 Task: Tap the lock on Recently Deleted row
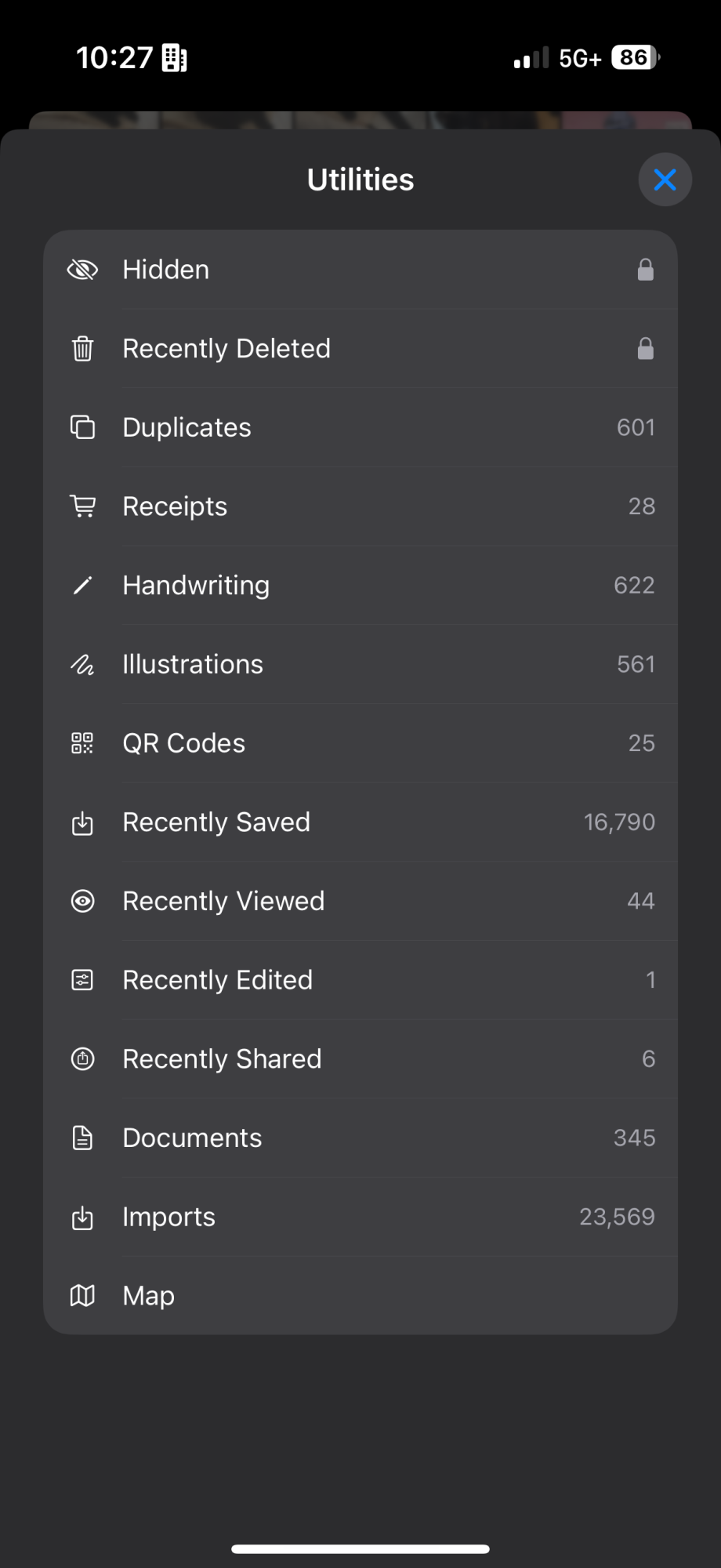point(646,348)
